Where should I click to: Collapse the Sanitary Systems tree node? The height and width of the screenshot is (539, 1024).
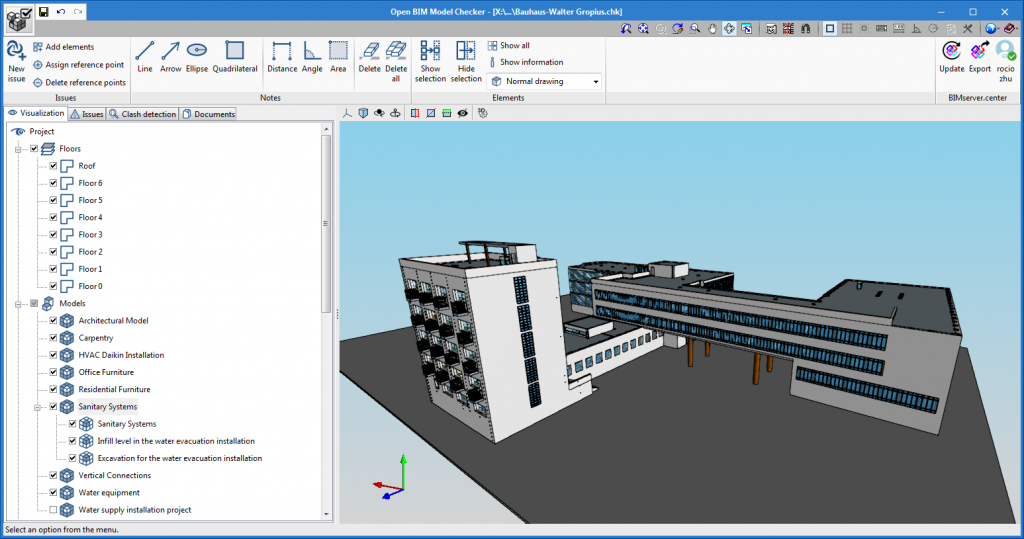pos(37,407)
